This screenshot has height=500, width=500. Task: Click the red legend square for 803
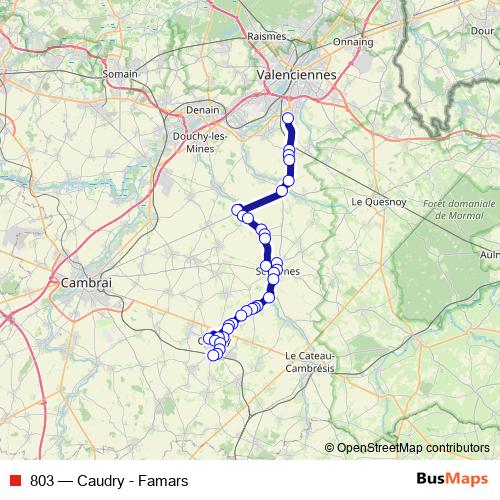pyautogui.click(x=15, y=480)
